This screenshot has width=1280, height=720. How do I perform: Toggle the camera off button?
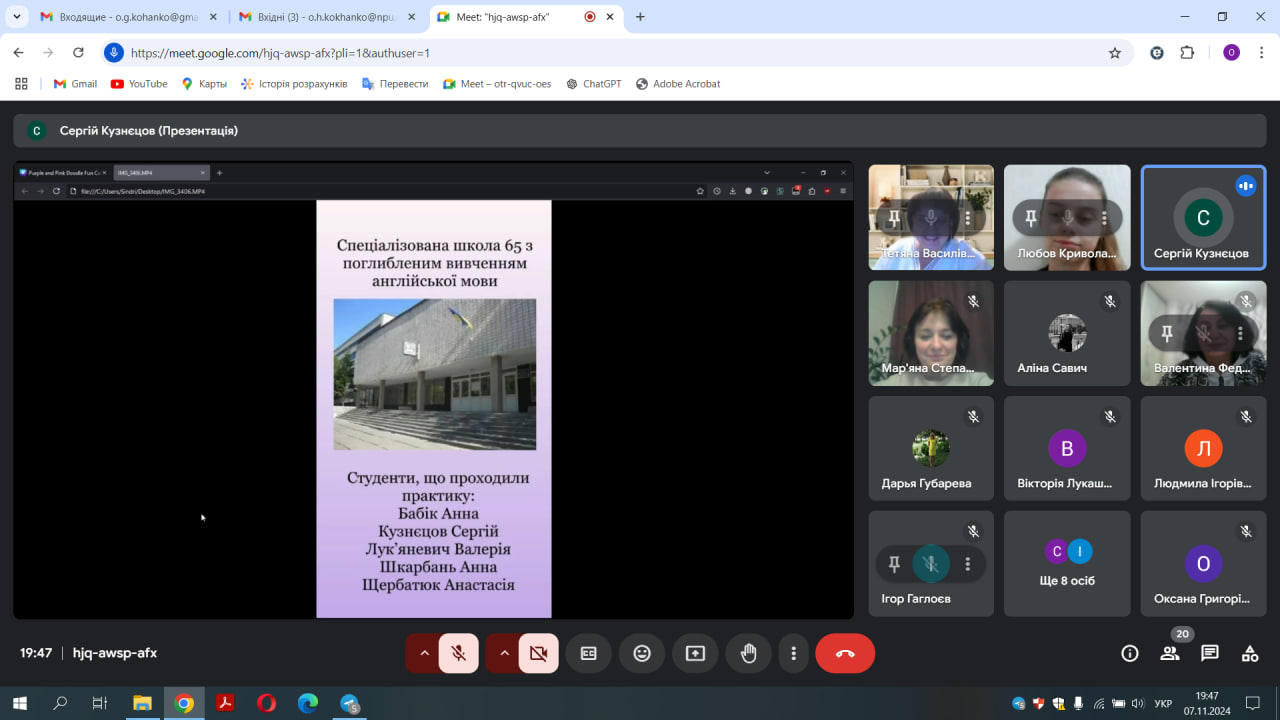(539, 653)
